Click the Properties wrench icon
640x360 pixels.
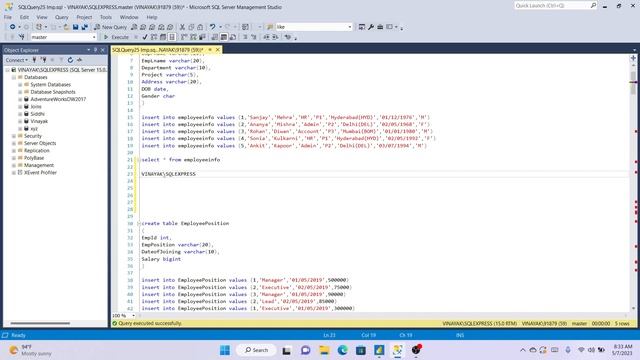click(371, 27)
